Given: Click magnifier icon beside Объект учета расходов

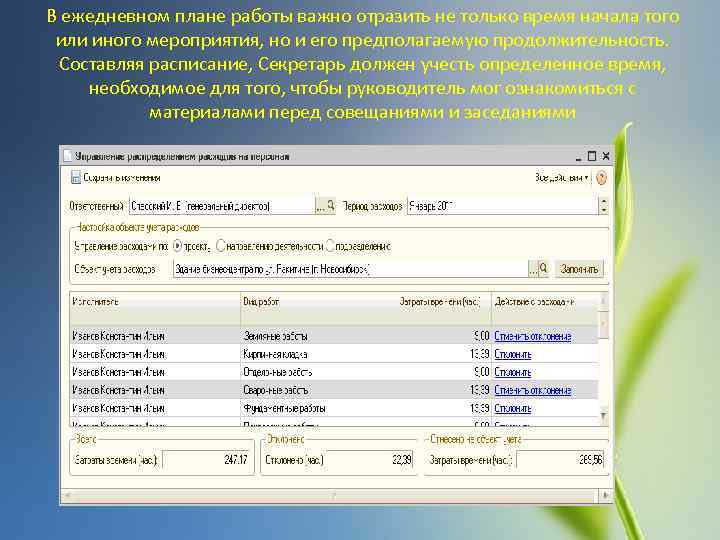Looking at the screenshot, I should pos(543,269).
